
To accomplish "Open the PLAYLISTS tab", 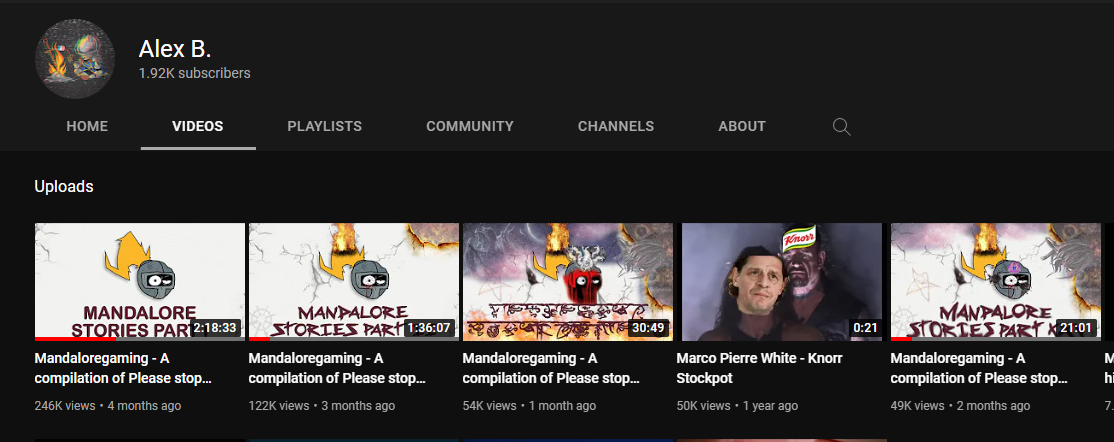I will point(325,126).
